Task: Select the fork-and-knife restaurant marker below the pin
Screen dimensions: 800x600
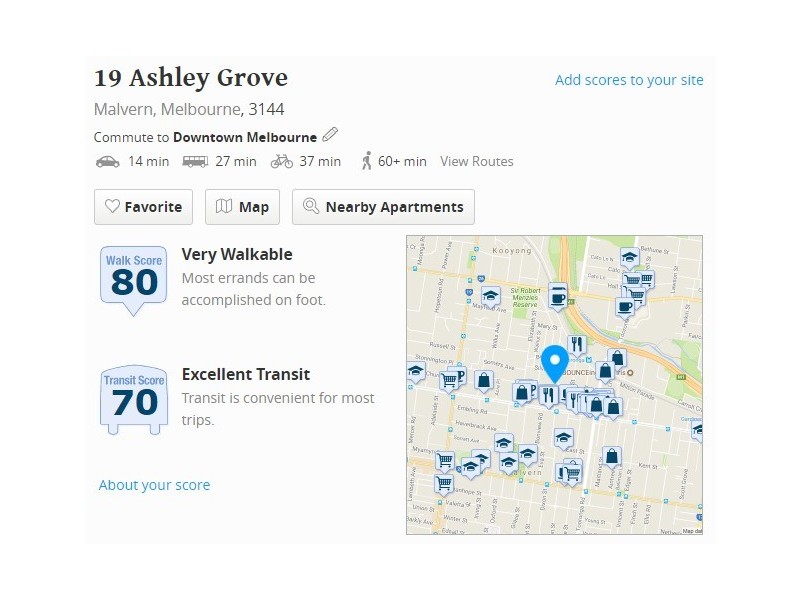Action: click(550, 393)
